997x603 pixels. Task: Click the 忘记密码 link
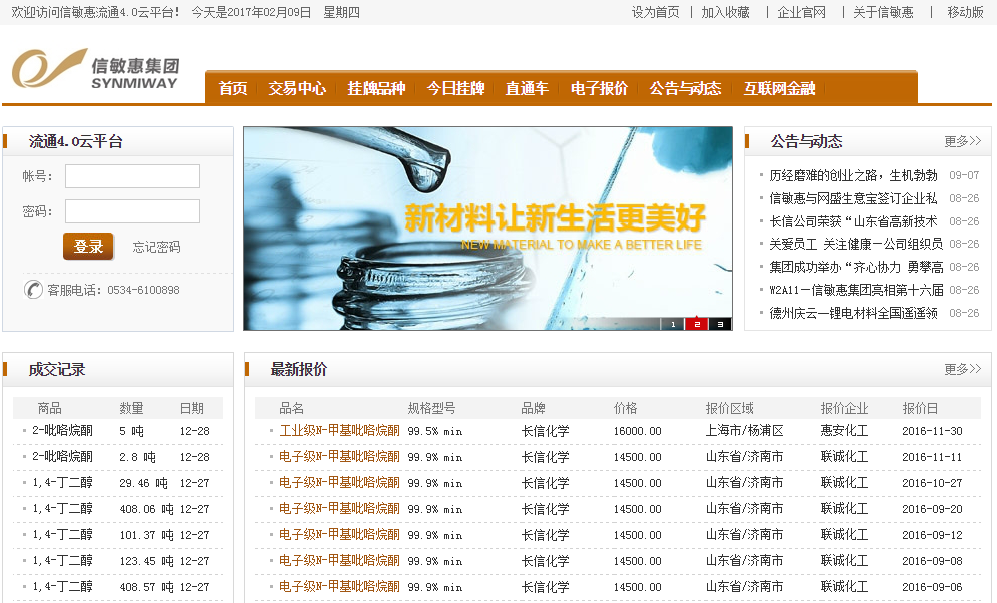point(156,247)
